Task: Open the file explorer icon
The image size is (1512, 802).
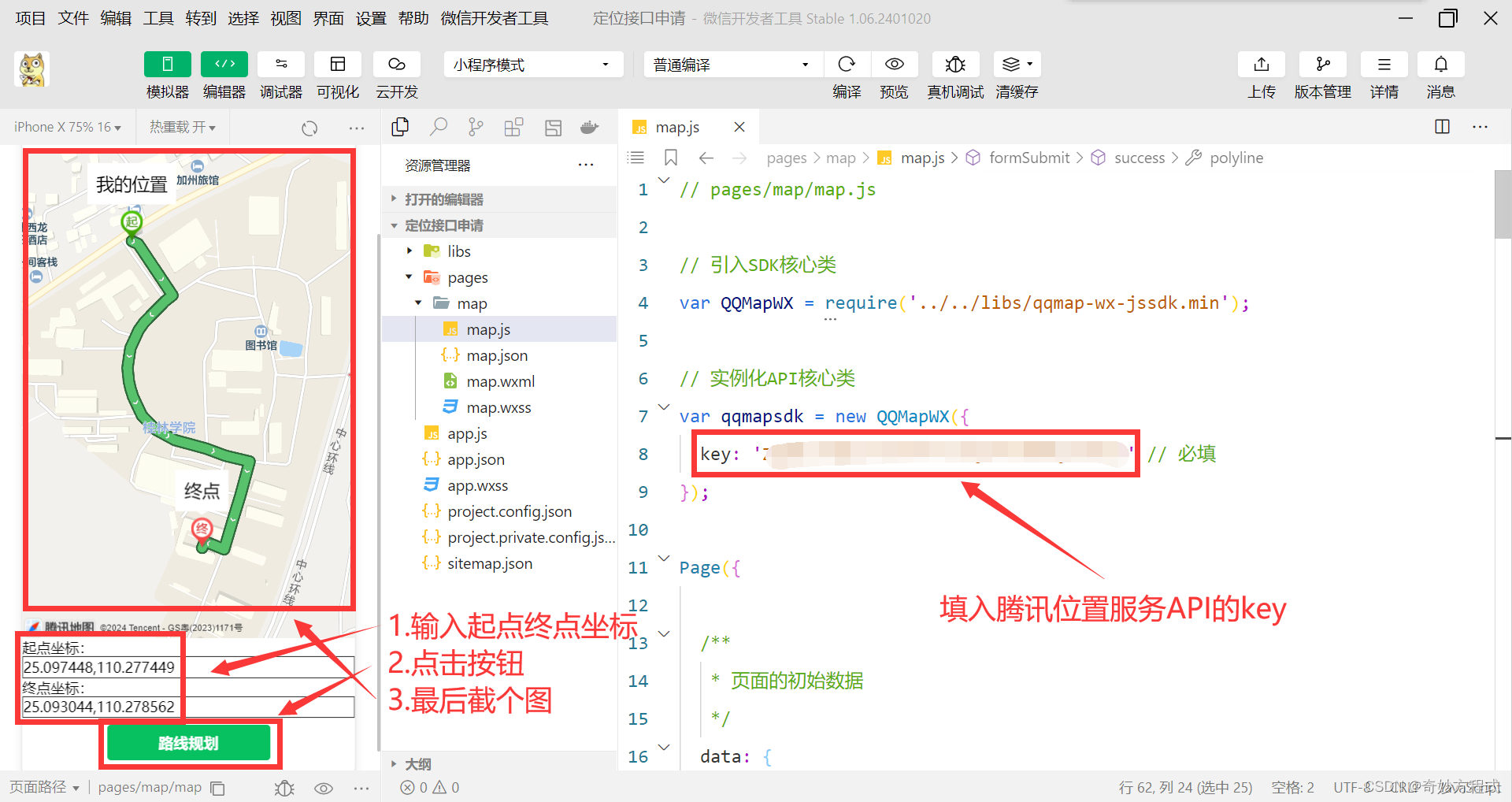Action: [x=400, y=127]
